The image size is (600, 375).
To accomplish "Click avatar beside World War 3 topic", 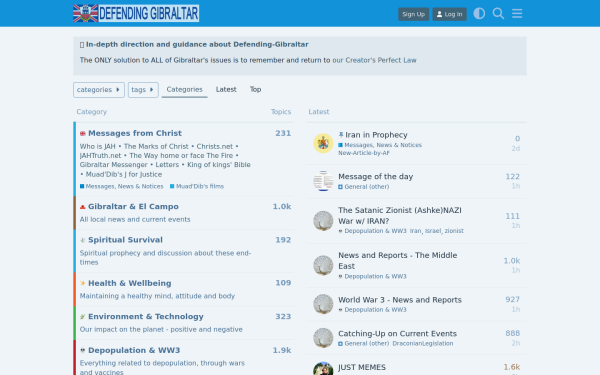I will (323, 304).
